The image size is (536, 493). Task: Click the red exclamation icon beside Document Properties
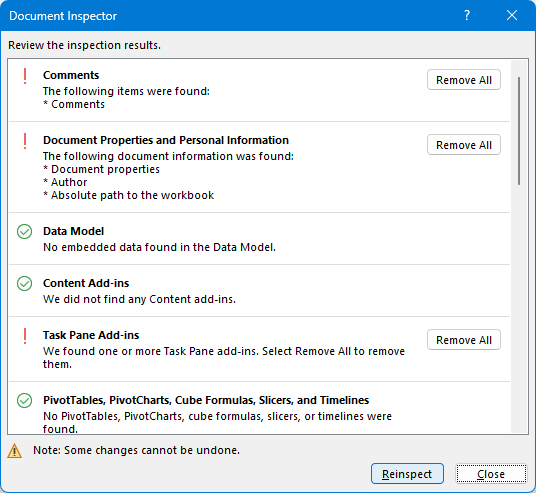[25, 141]
